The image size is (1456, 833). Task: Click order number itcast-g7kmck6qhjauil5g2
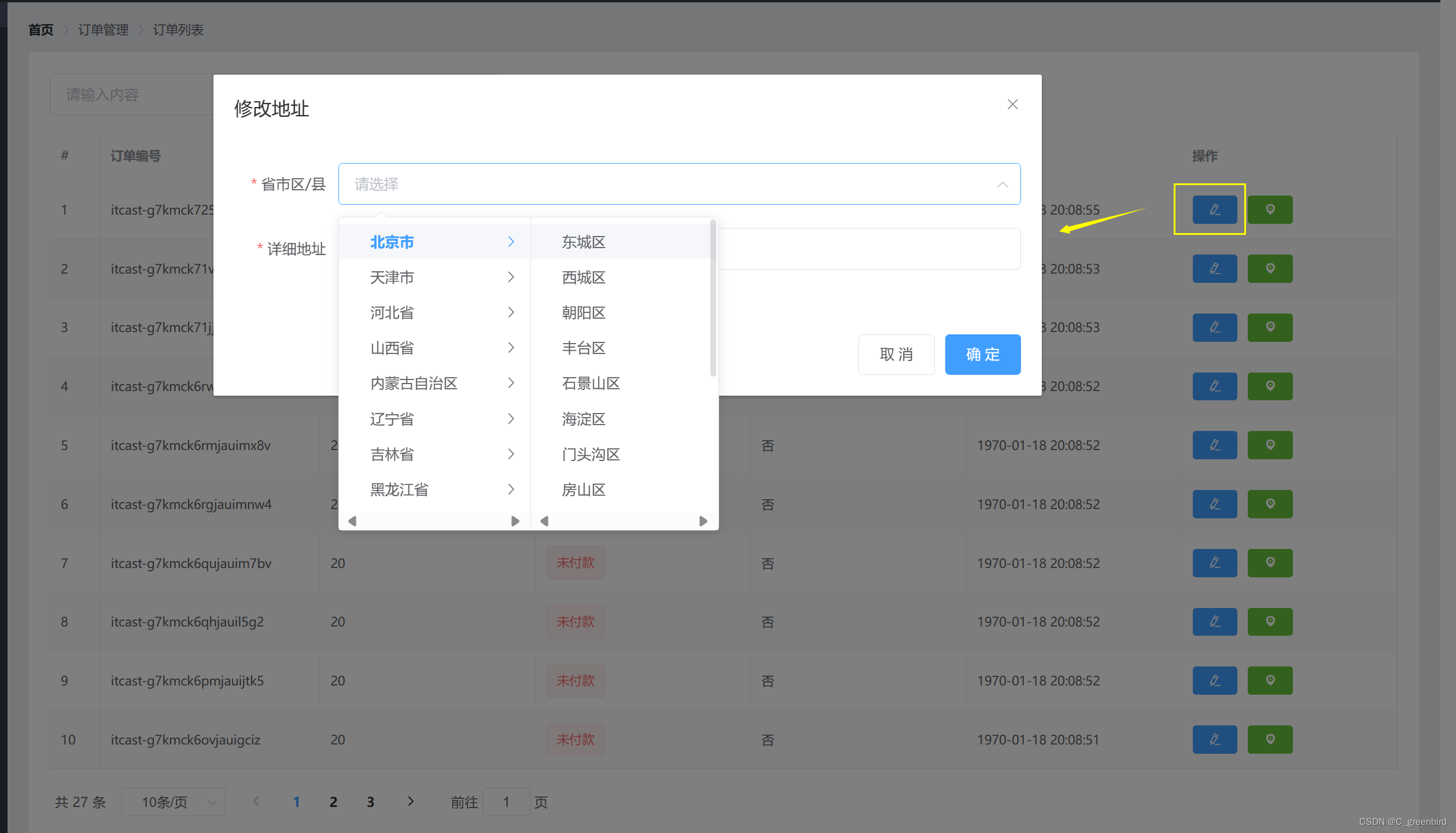pyautogui.click(x=187, y=622)
